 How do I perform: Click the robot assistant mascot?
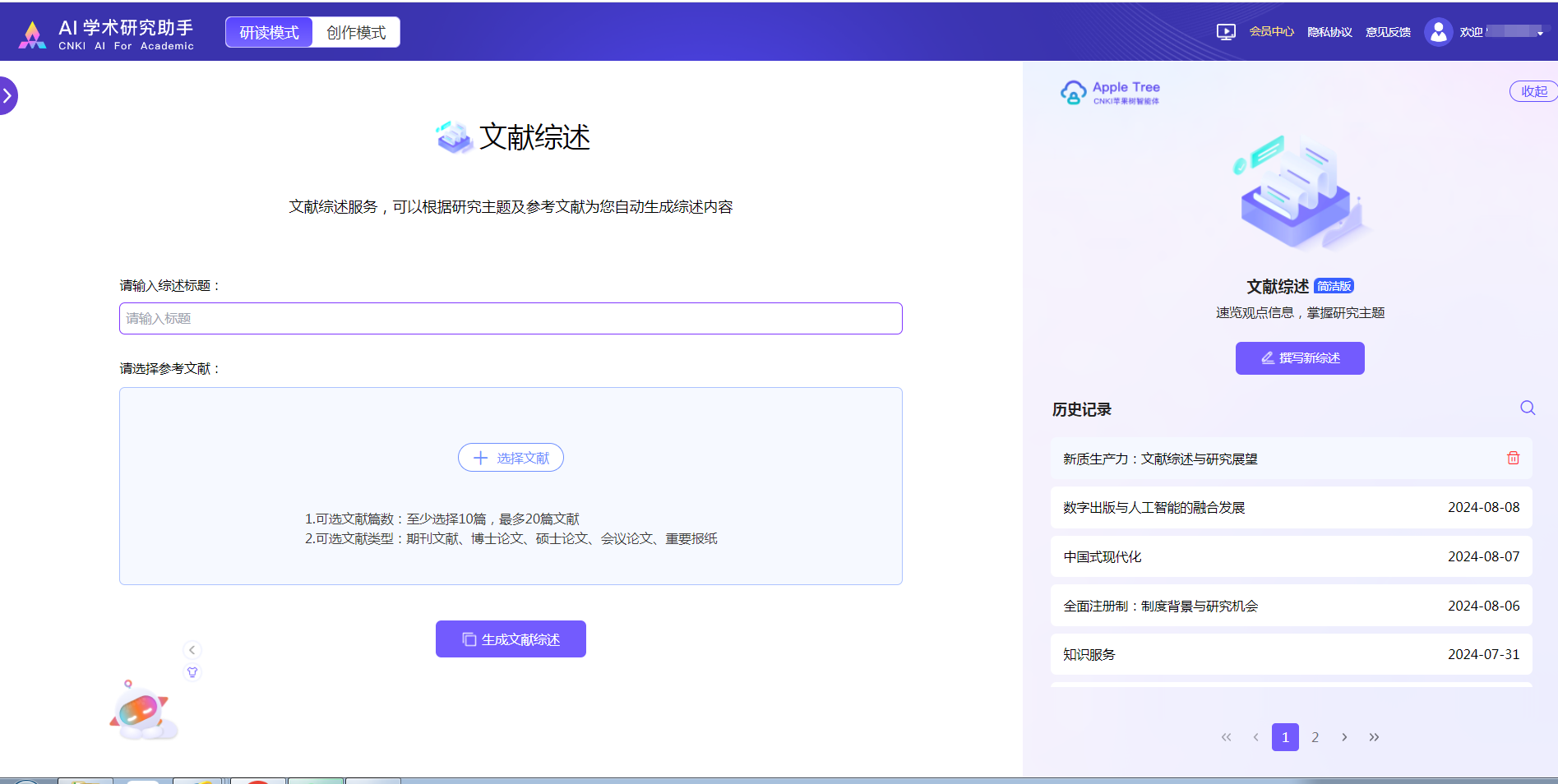[x=142, y=713]
